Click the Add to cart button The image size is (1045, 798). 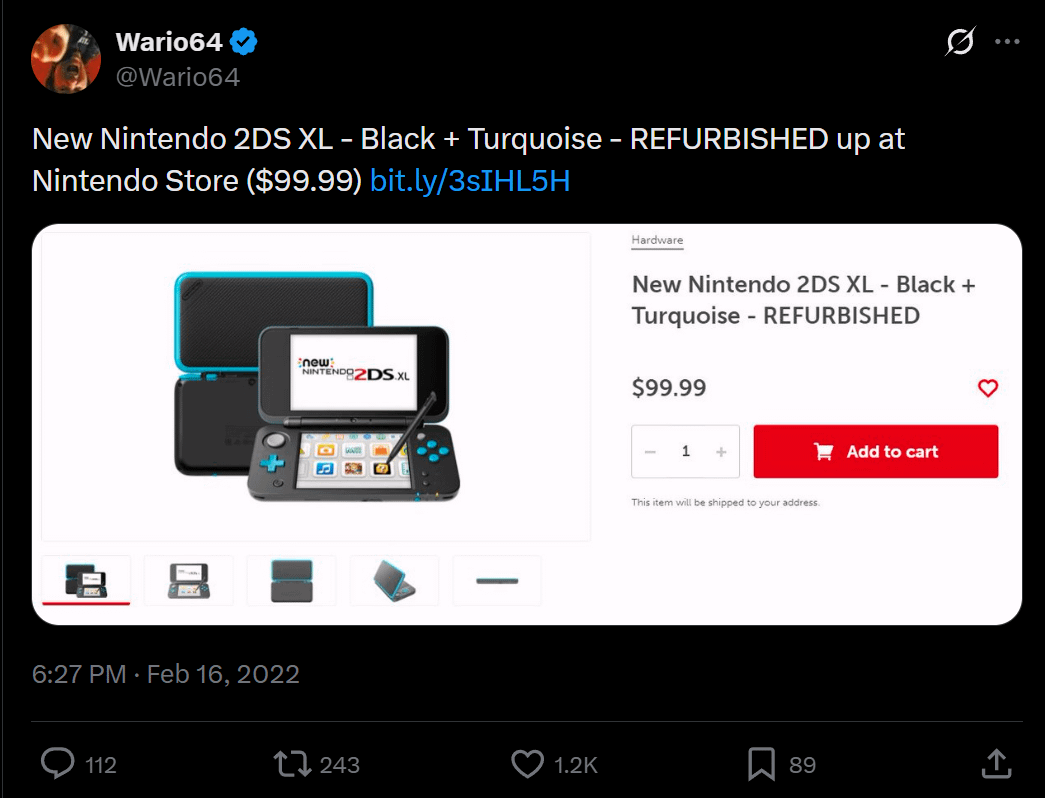pyautogui.click(x=876, y=451)
